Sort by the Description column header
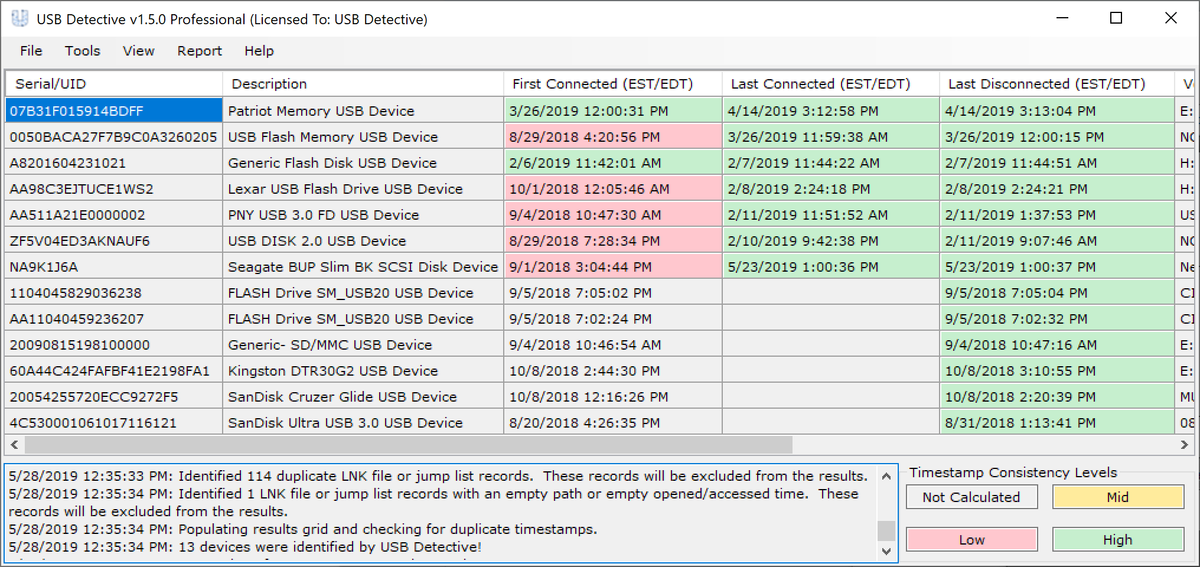 coord(363,84)
